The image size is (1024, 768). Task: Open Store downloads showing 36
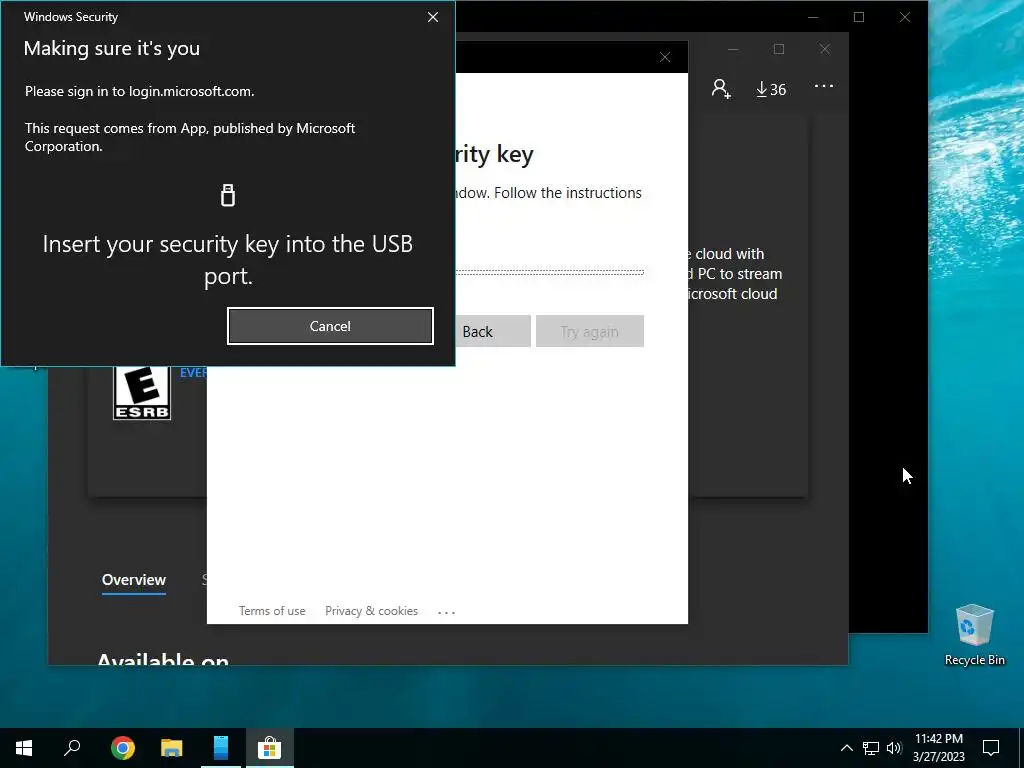coord(771,89)
